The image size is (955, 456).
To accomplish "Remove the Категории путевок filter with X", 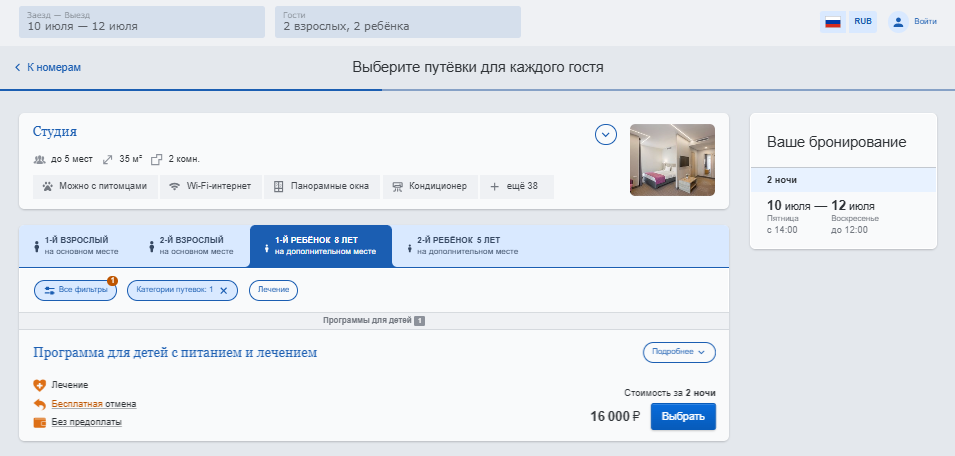I will (x=224, y=290).
